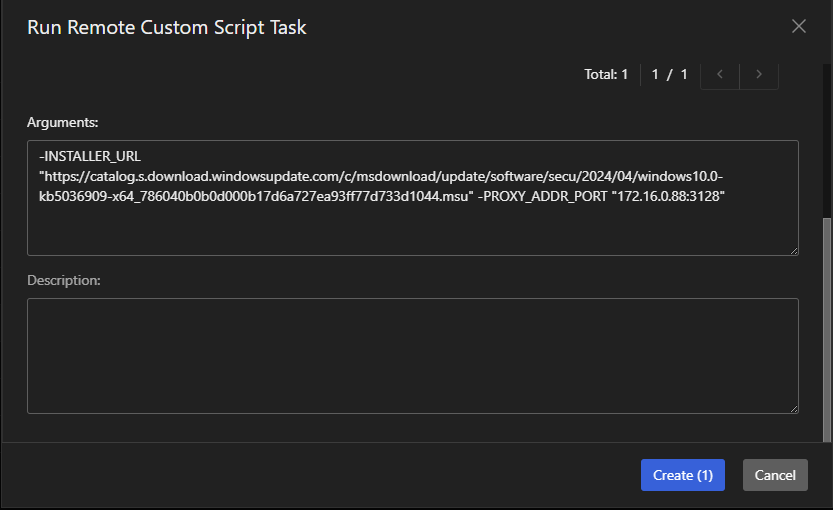Close the Run Remote Custom Script dialog

799,27
